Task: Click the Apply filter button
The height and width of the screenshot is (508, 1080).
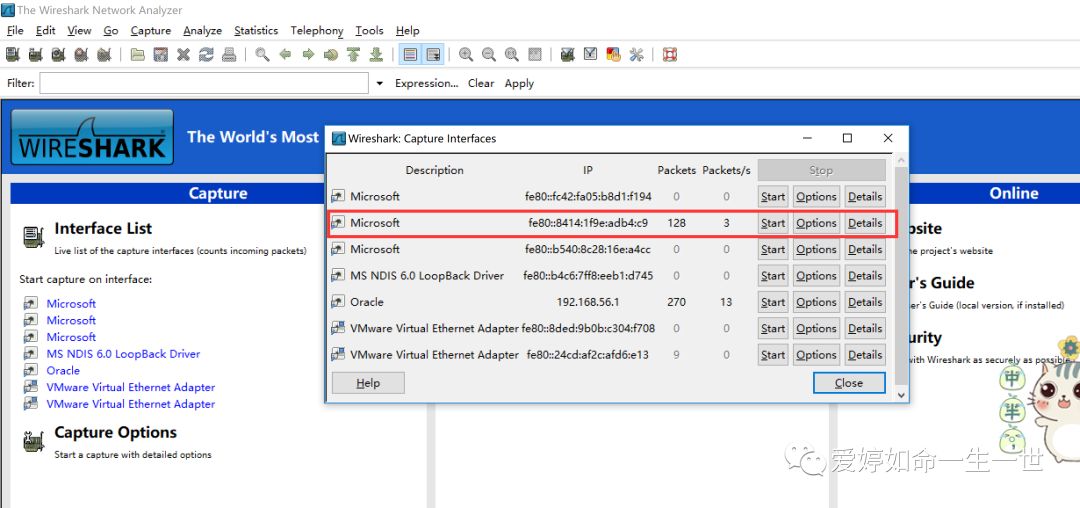Action: 519,83
